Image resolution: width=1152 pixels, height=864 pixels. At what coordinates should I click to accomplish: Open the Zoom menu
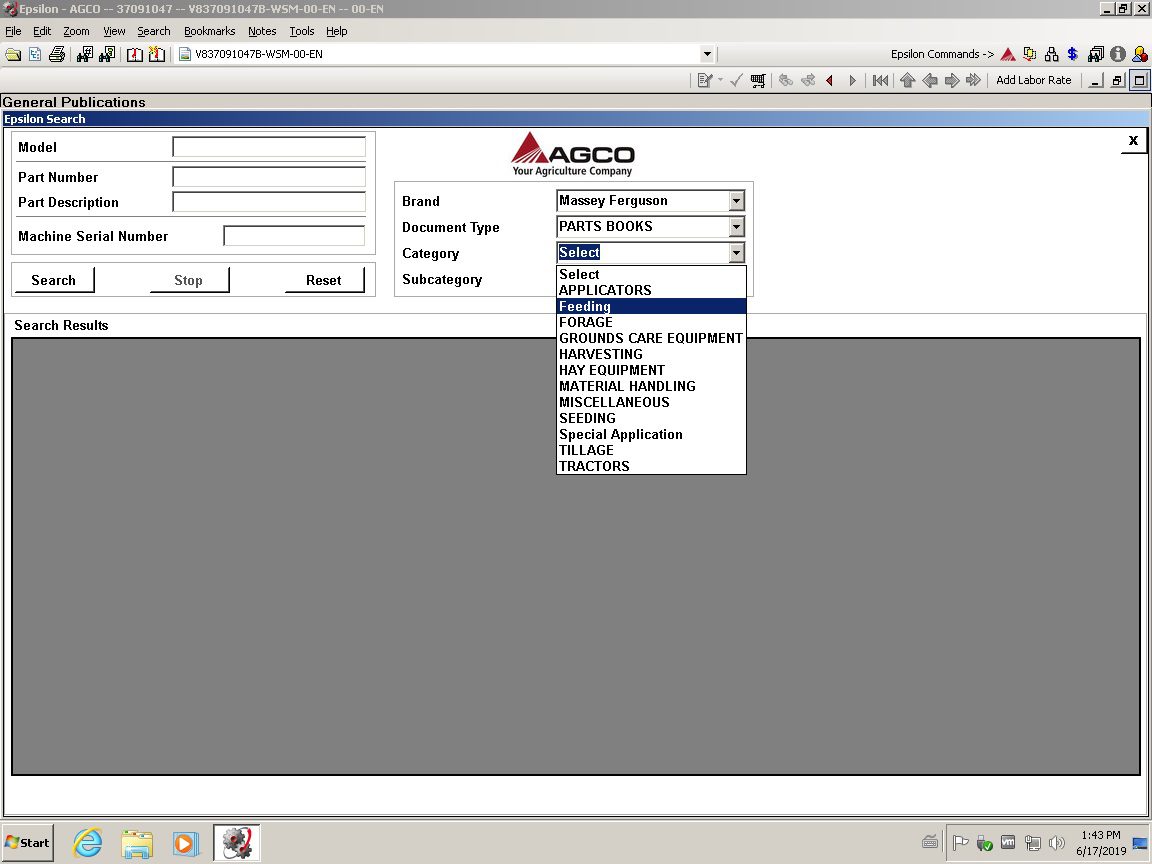[76, 31]
